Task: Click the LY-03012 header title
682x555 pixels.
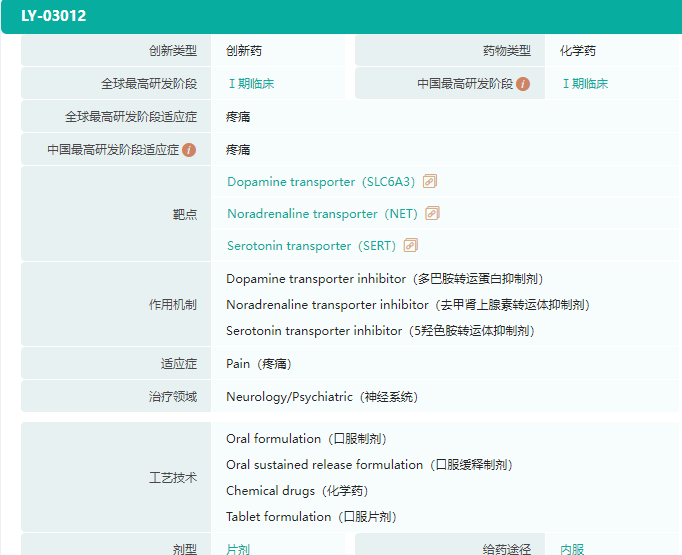Action: [53, 16]
